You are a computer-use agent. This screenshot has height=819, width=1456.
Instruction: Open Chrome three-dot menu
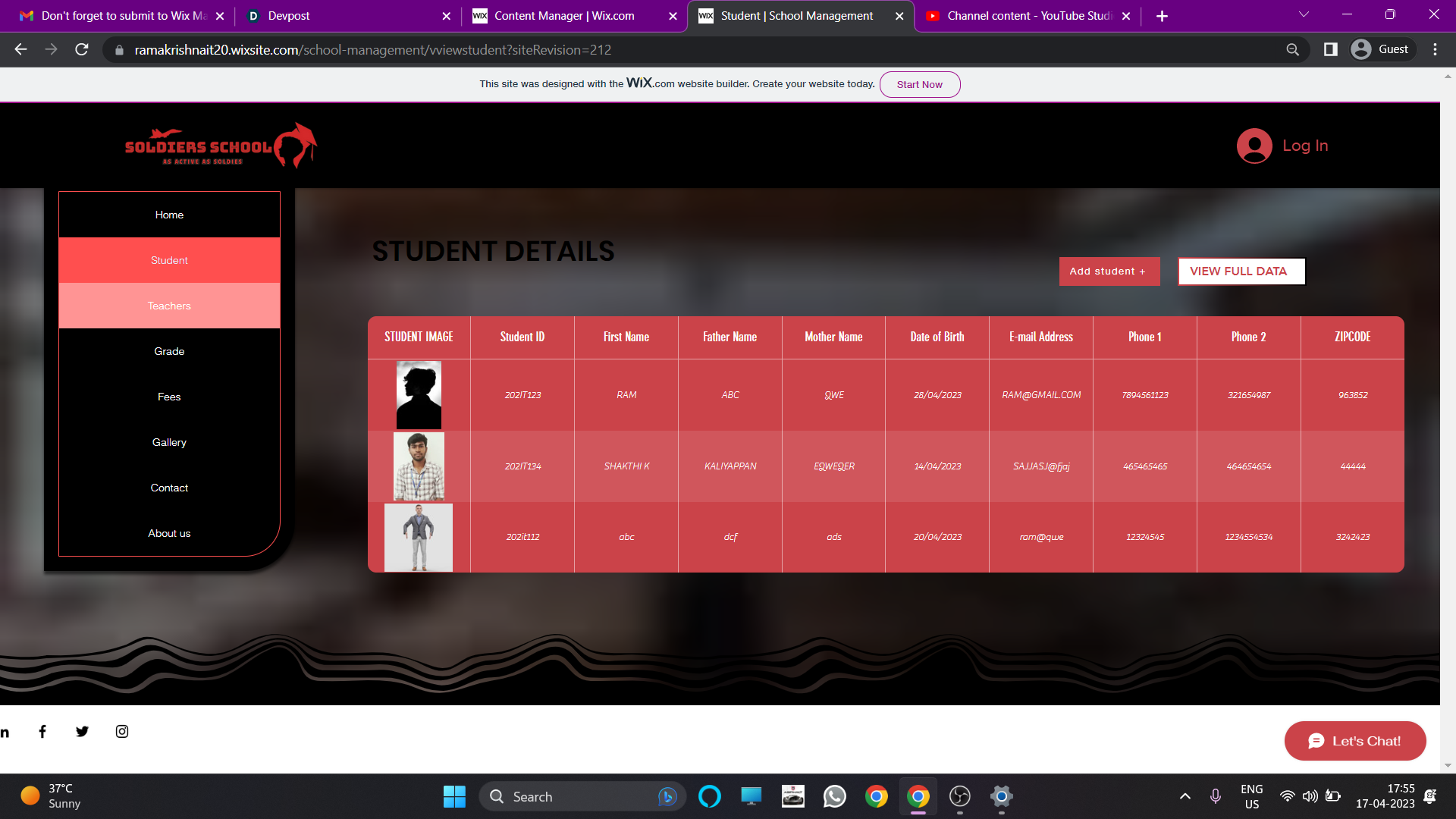1435,50
